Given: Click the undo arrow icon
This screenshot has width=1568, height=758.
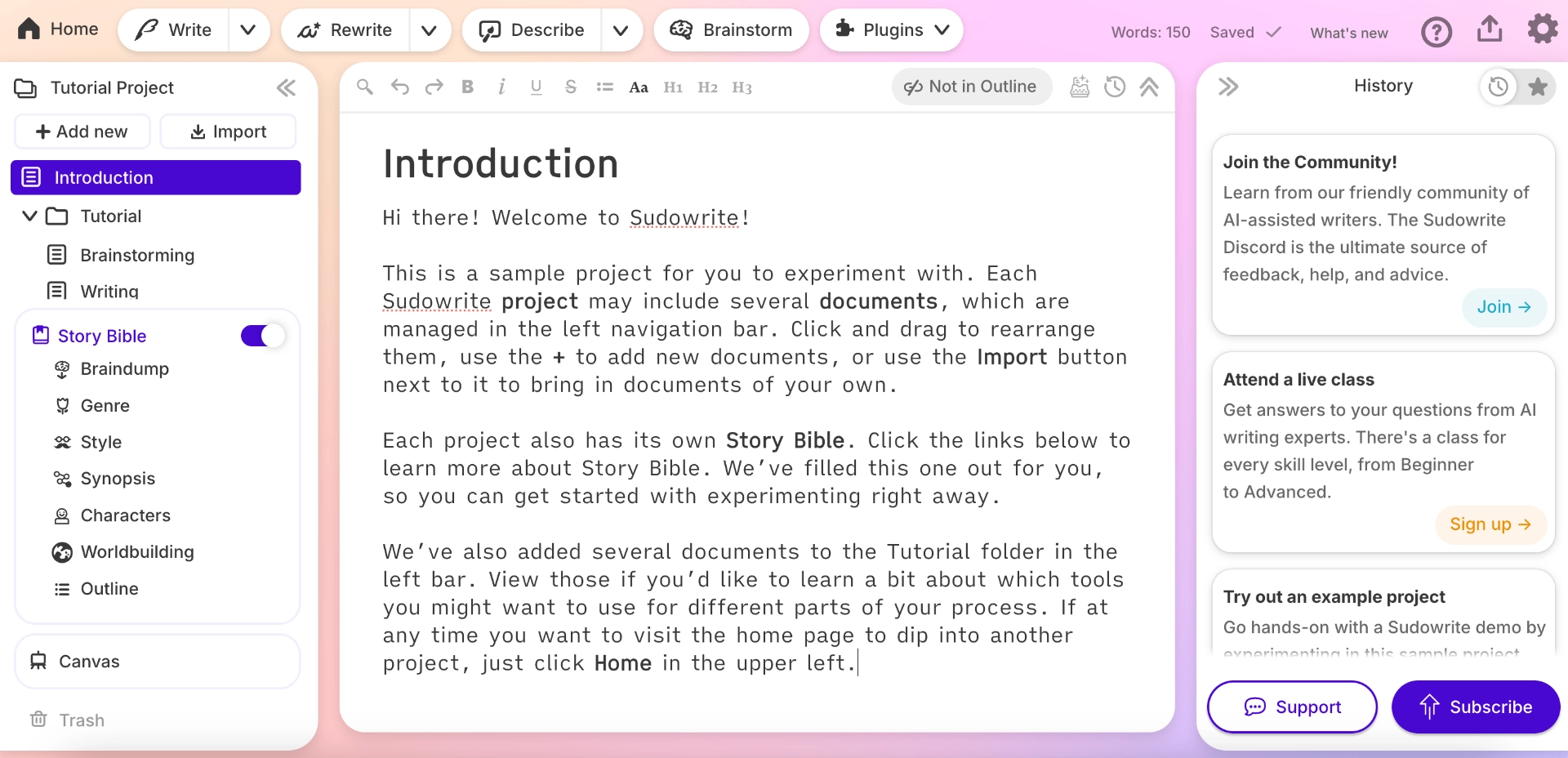Looking at the screenshot, I should click(399, 87).
